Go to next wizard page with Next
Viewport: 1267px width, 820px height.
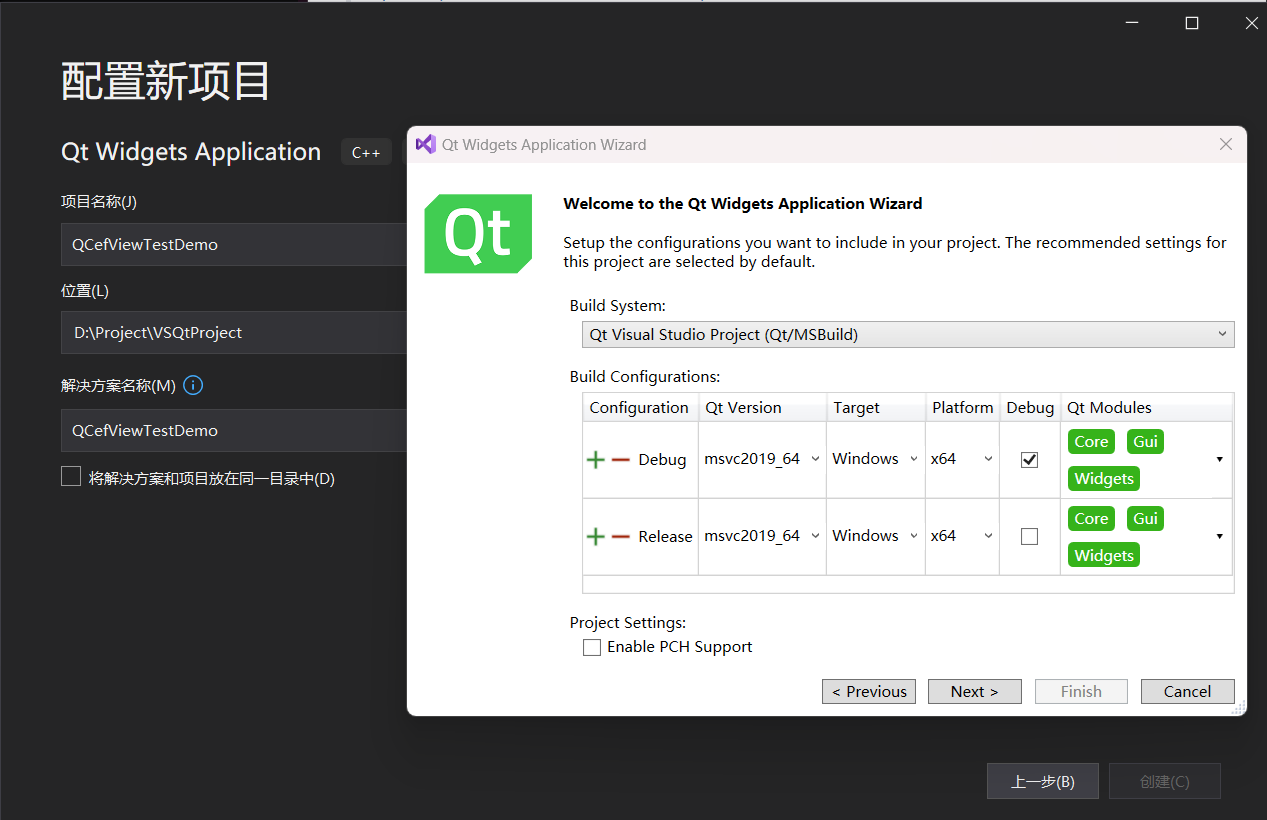(x=975, y=692)
